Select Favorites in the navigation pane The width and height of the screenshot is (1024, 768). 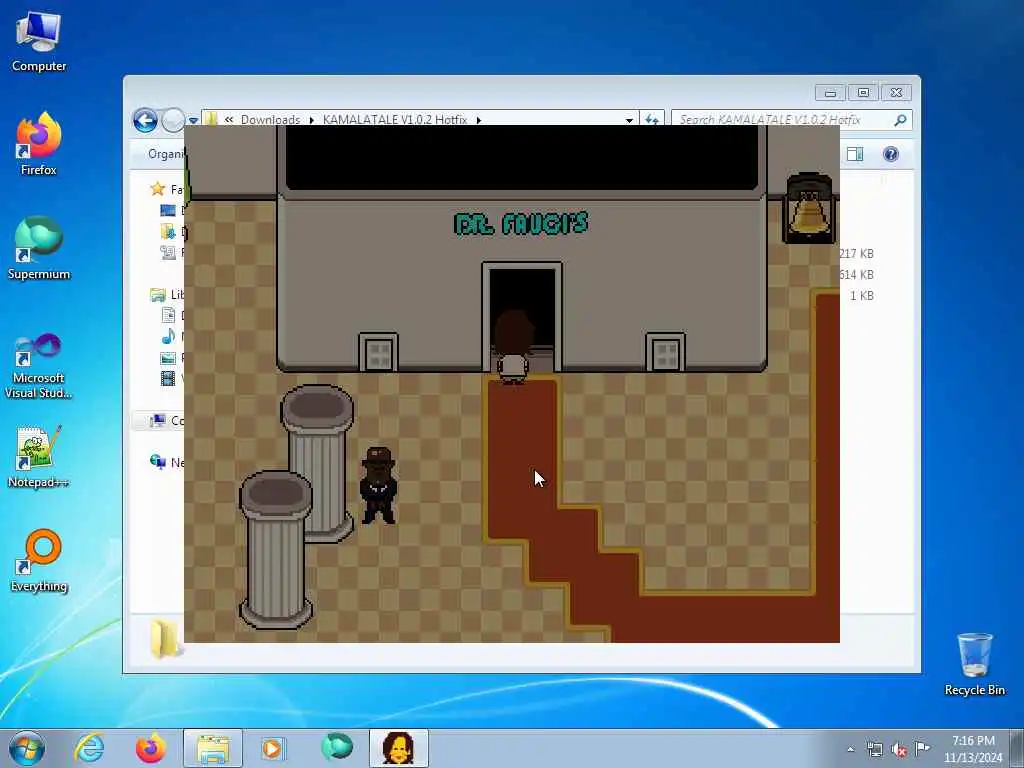tap(166, 189)
